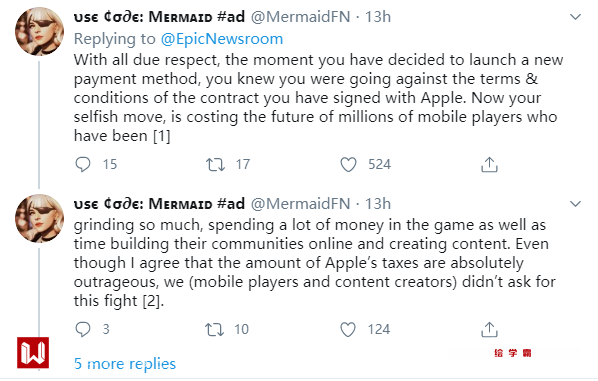Viewport: 598px width, 381px height.
Task: Click the red W watermark logo
Action: point(33,353)
